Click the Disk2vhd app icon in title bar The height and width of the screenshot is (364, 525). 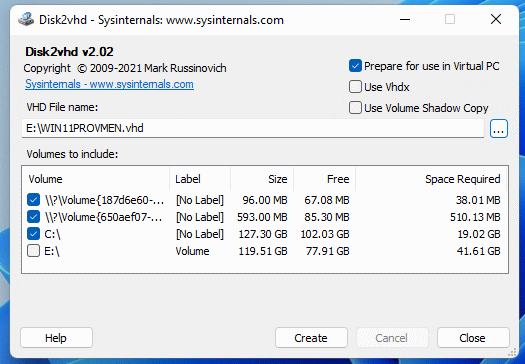point(26,19)
